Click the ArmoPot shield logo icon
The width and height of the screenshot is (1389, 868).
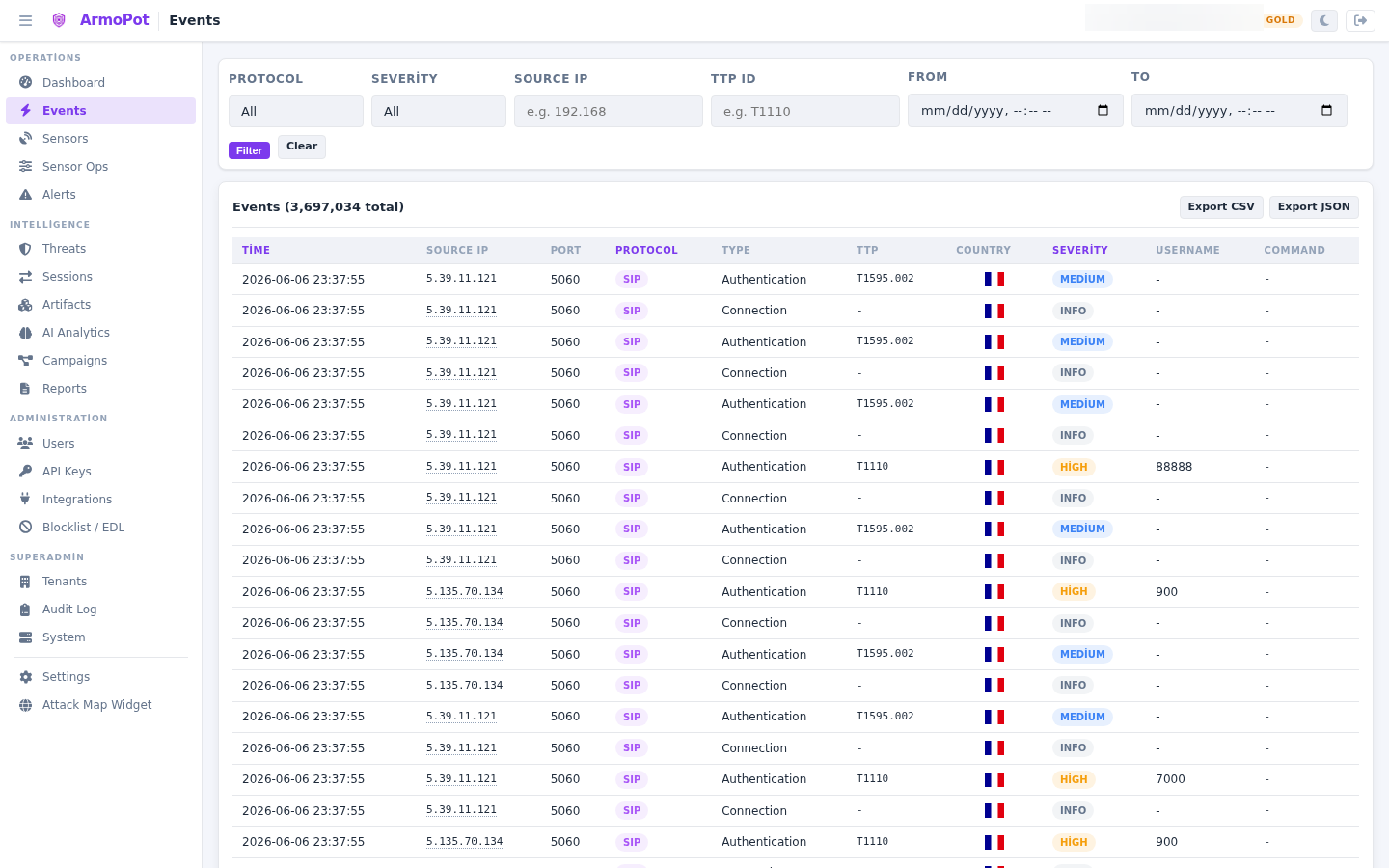[x=59, y=20]
